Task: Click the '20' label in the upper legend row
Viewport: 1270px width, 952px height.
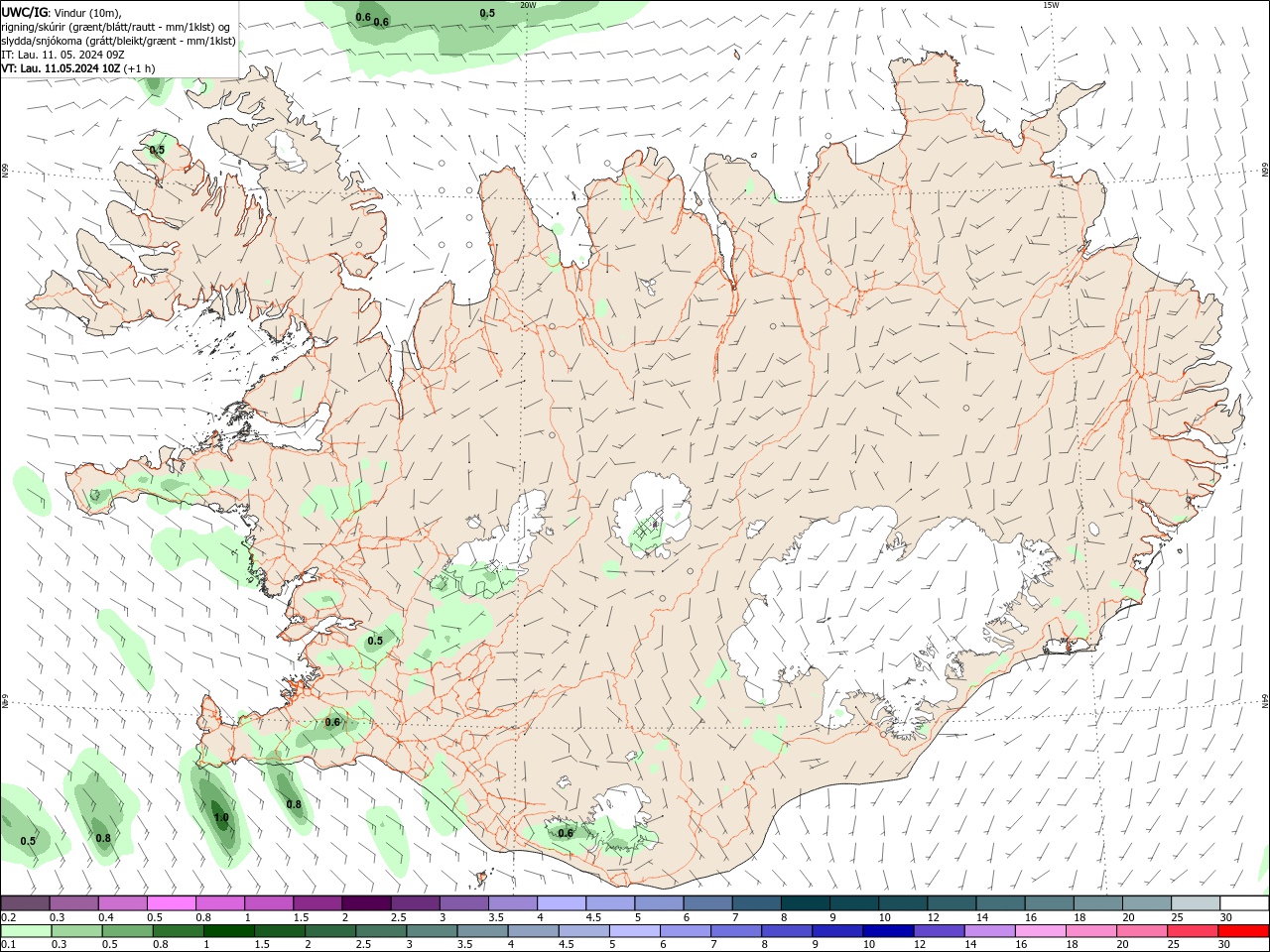Action: (x=1129, y=917)
